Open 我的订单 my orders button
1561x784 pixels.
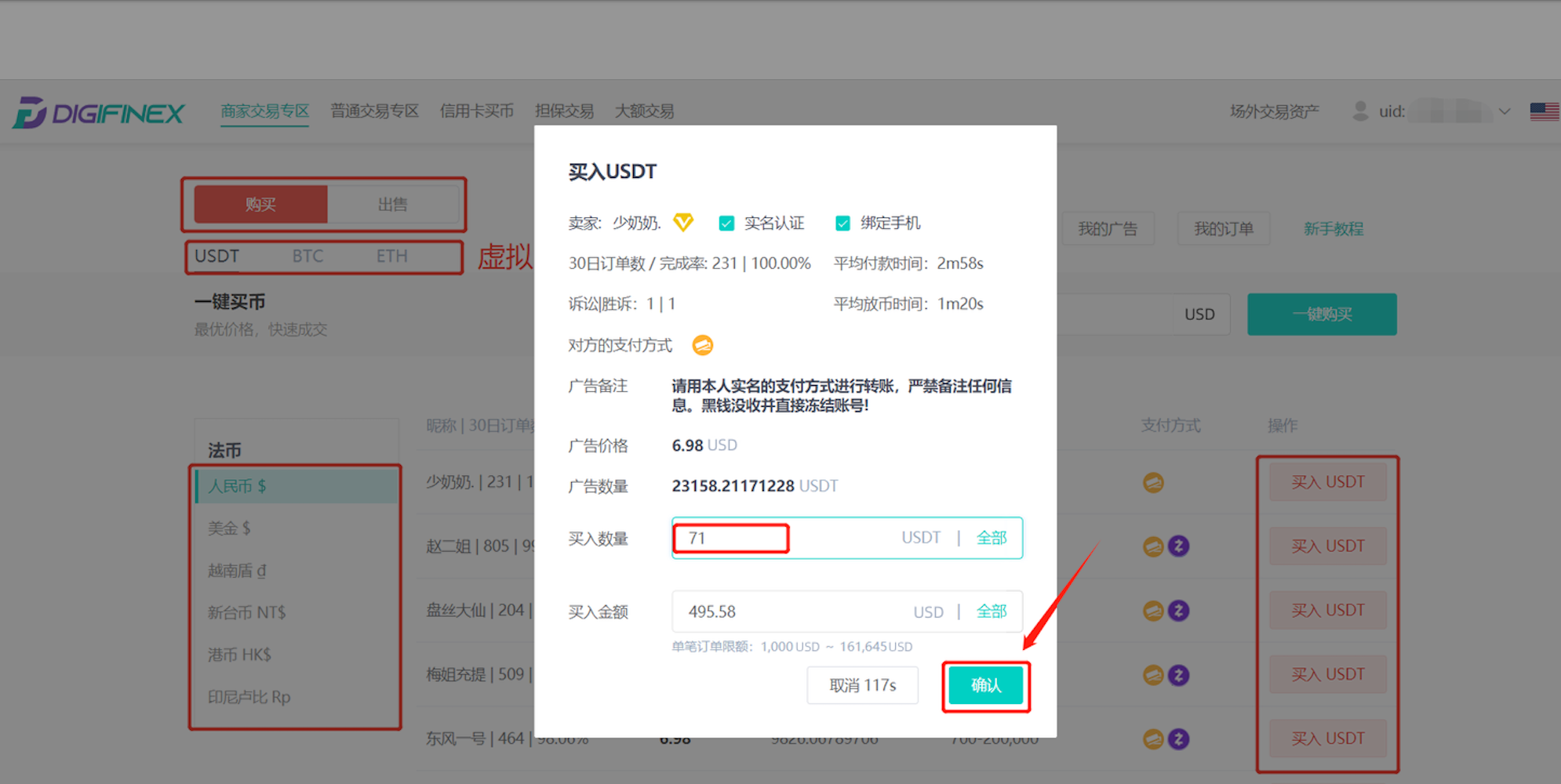[x=1223, y=229]
